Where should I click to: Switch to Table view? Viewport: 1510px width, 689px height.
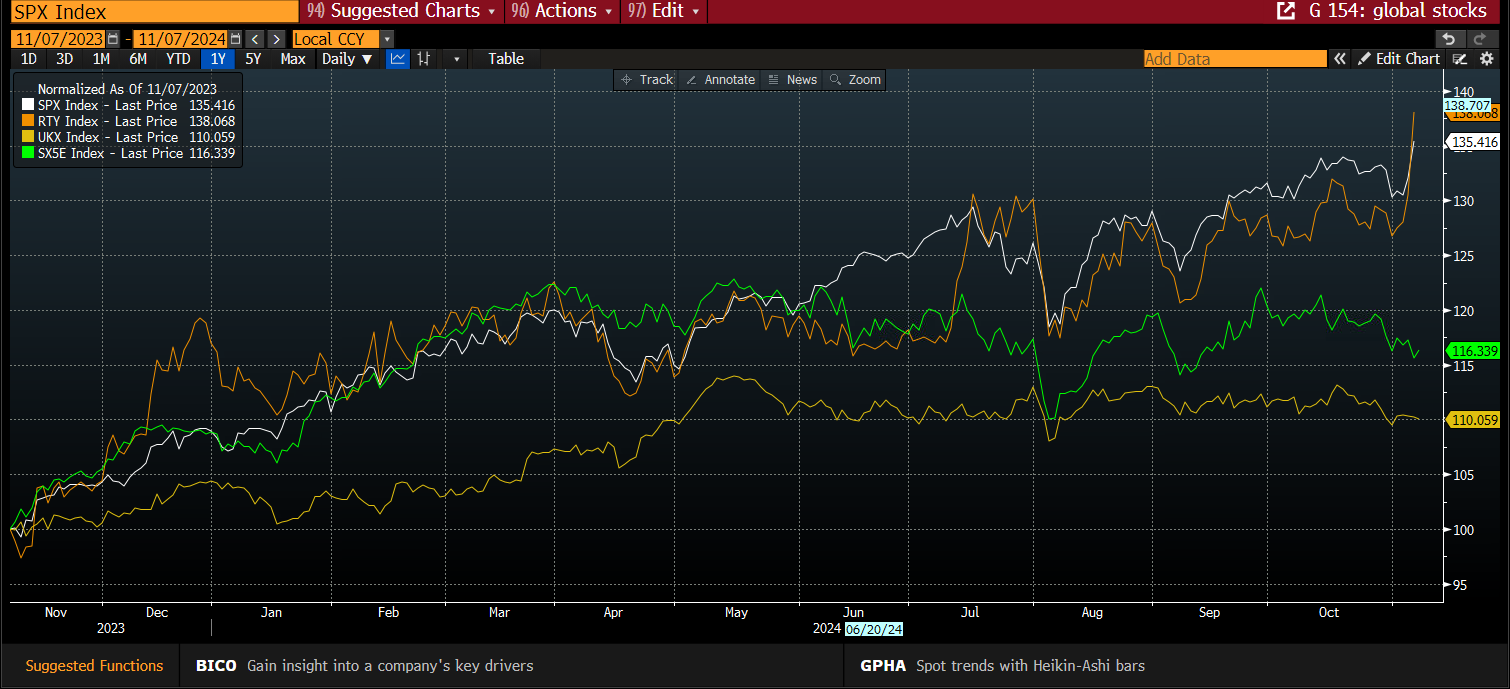coord(506,59)
